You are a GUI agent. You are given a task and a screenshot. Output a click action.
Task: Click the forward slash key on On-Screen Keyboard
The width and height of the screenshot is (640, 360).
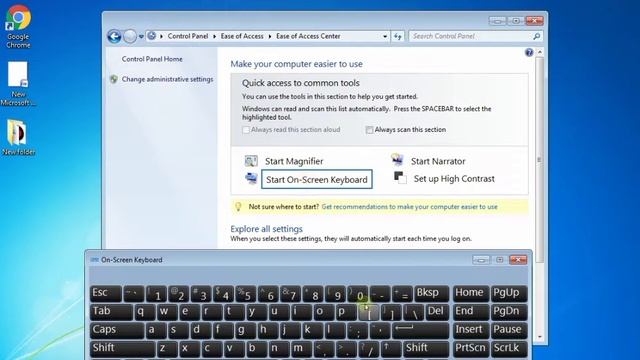(368, 349)
